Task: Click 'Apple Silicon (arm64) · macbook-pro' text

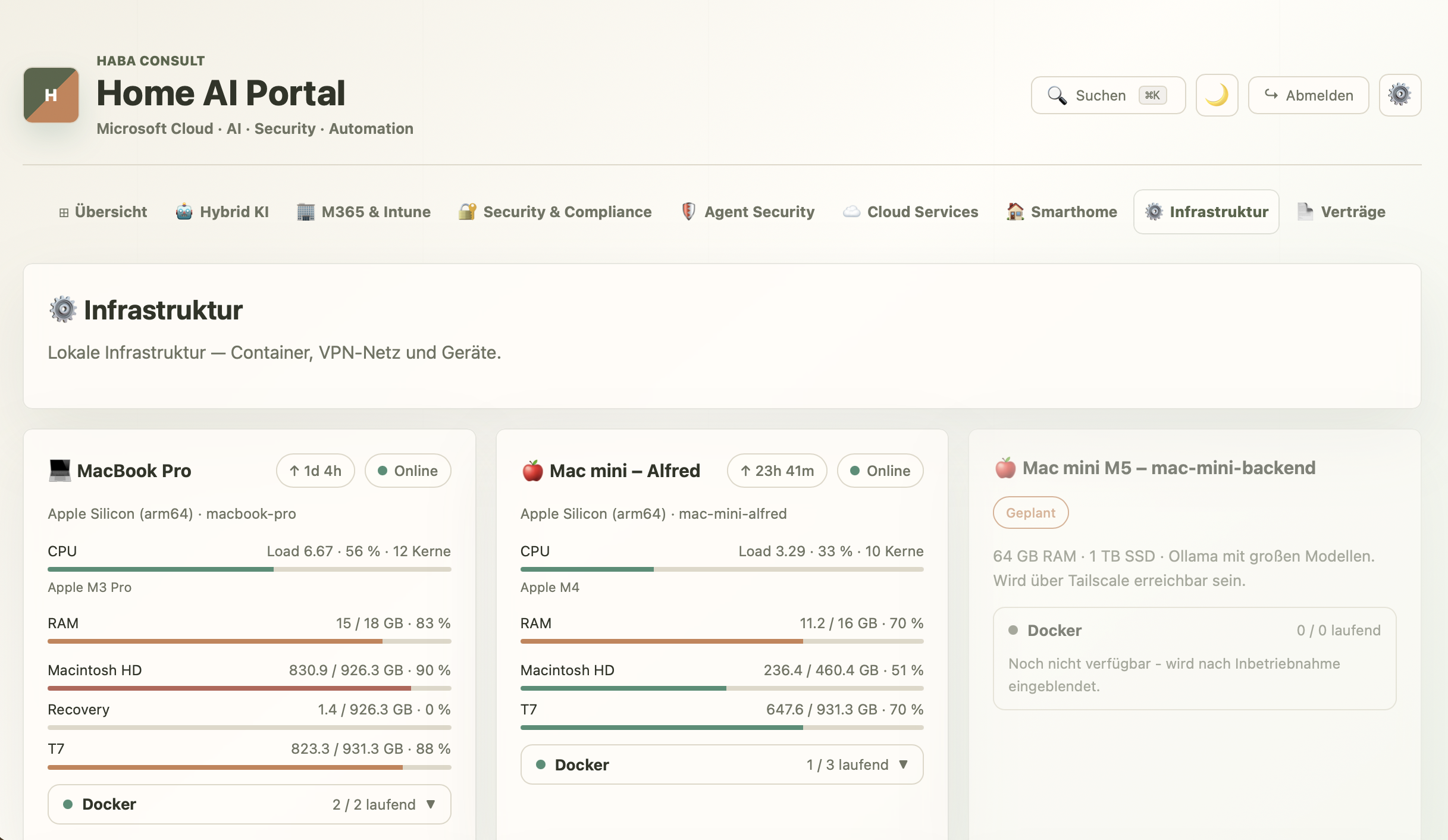Action: (172, 514)
